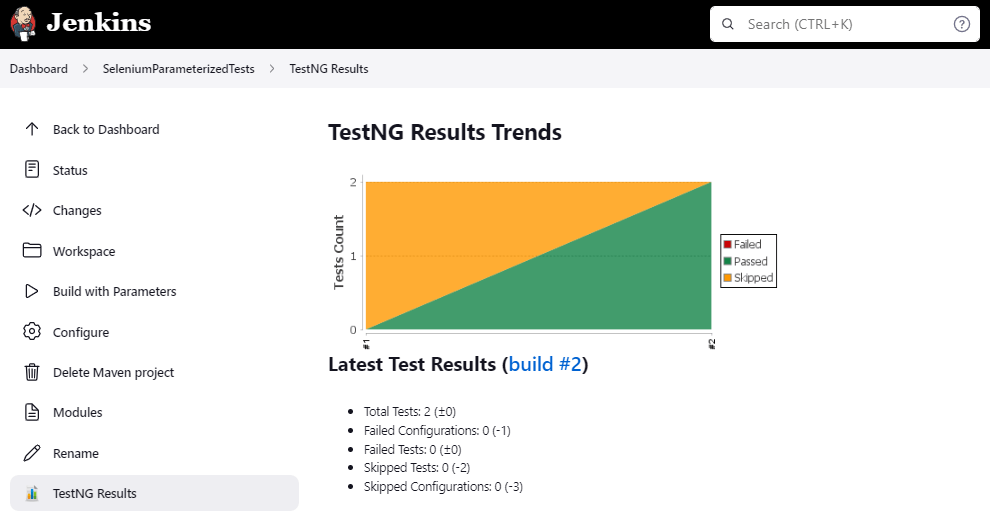The image size is (990, 518).
Task: Open the build #2 link
Action: (x=545, y=365)
